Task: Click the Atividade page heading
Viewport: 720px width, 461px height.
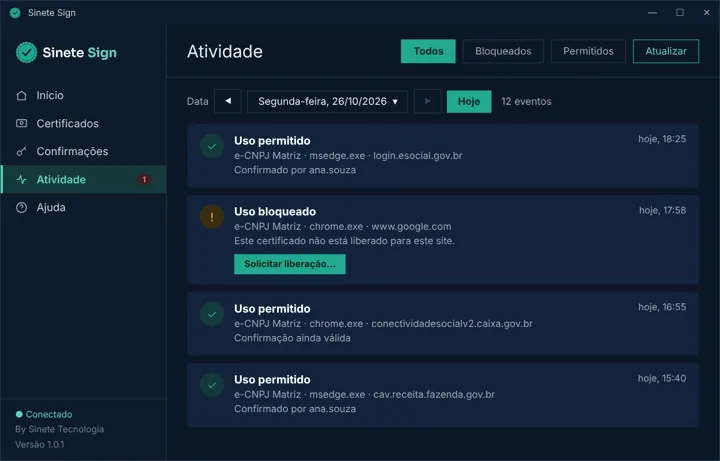Action: (x=225, y=51)
